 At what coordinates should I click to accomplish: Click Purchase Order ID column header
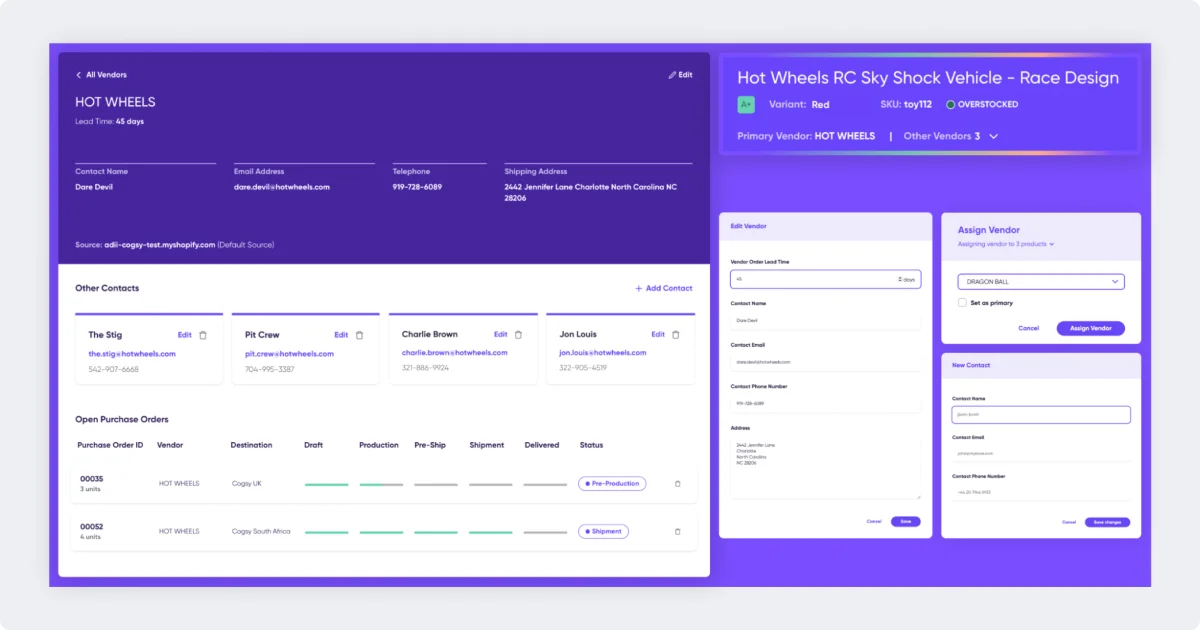click(110, 445)
